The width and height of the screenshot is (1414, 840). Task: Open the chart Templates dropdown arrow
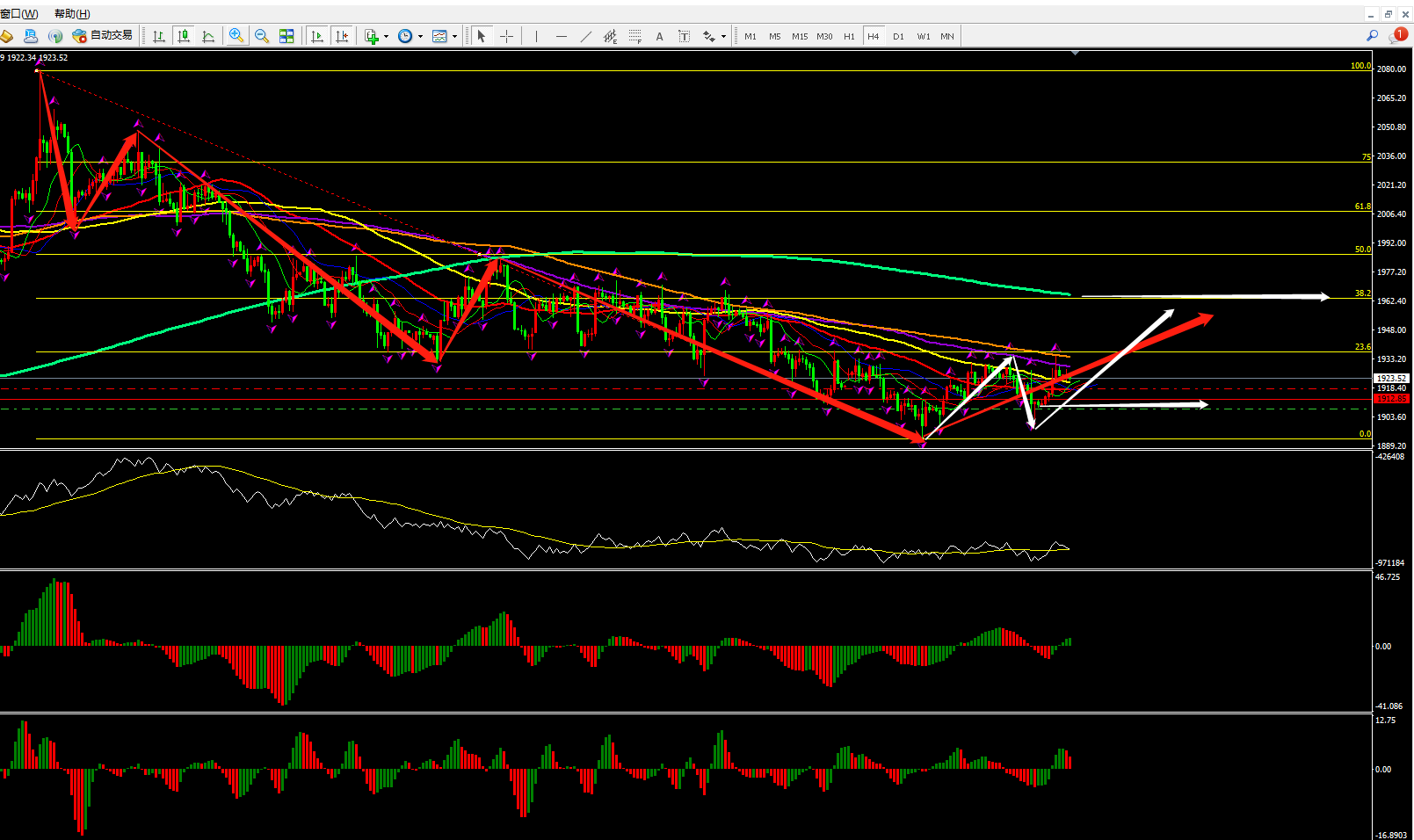454,37
